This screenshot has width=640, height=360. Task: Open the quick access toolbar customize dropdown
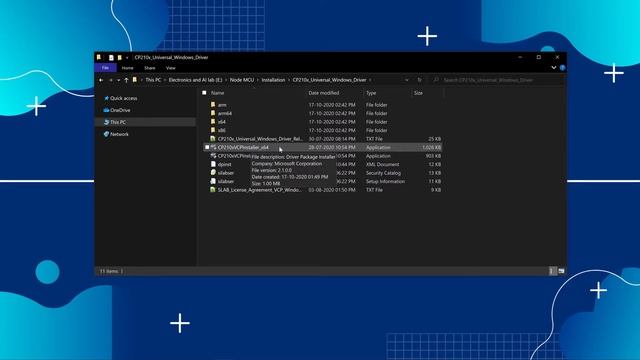click(x=127, y=58)
